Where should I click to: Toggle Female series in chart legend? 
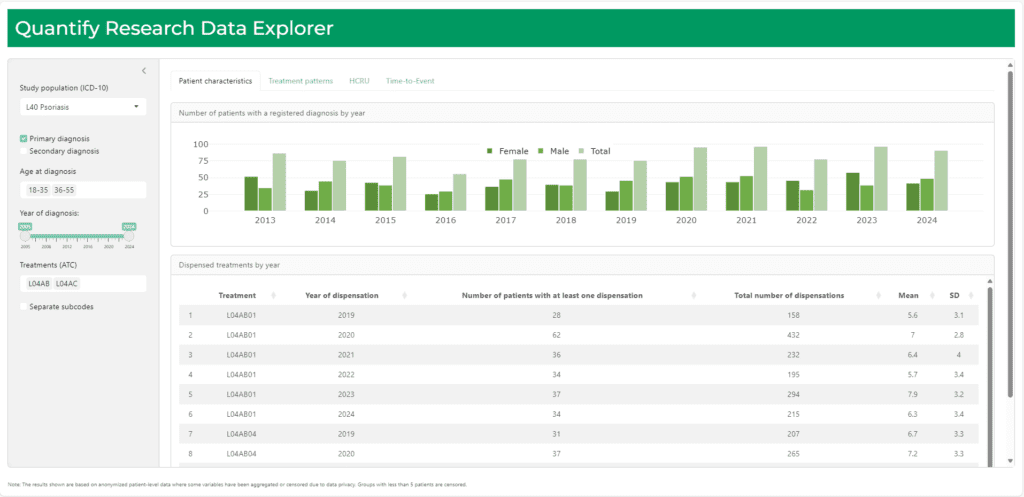[507, 151]
